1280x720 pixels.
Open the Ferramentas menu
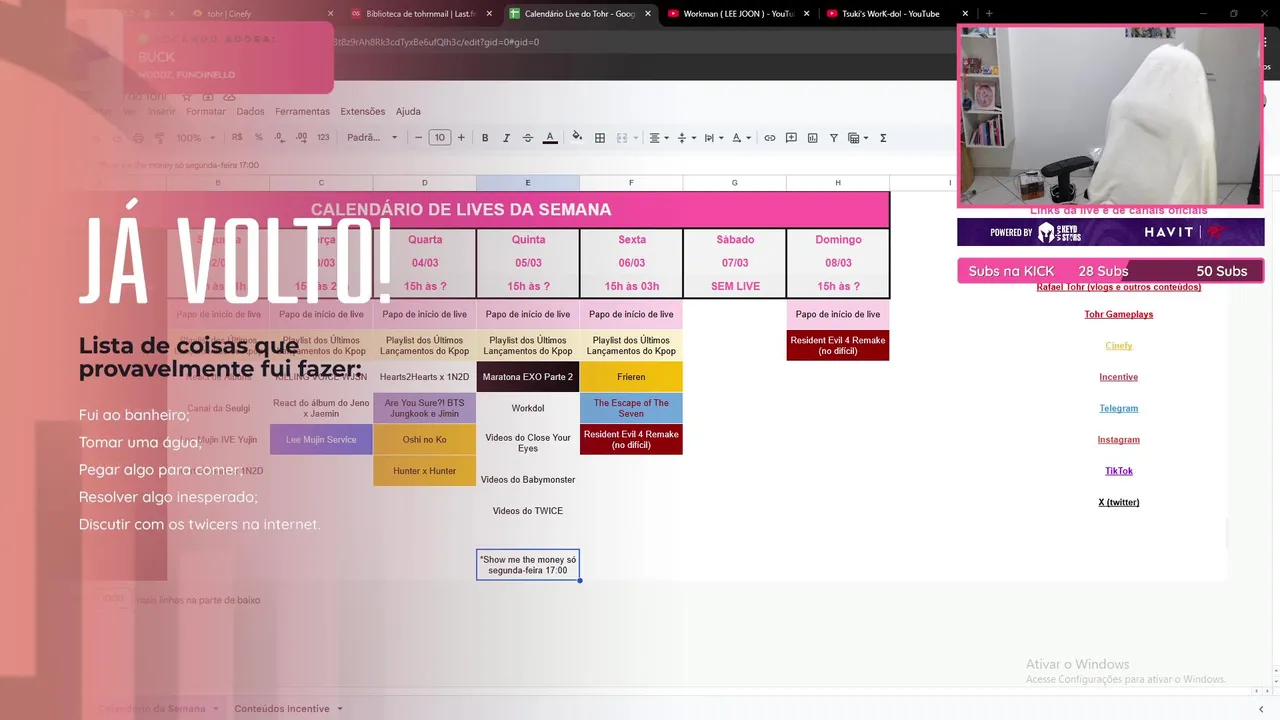(302, 112)
